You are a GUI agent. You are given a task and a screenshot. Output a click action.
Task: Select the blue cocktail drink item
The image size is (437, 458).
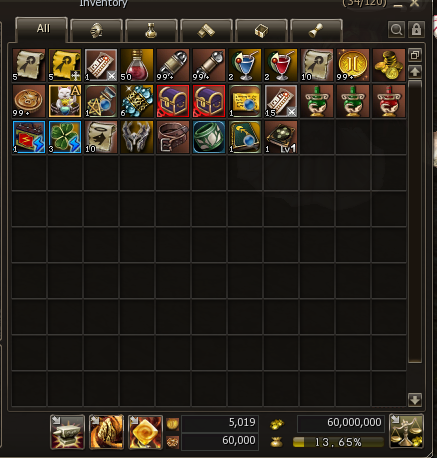tap(245, 65)
